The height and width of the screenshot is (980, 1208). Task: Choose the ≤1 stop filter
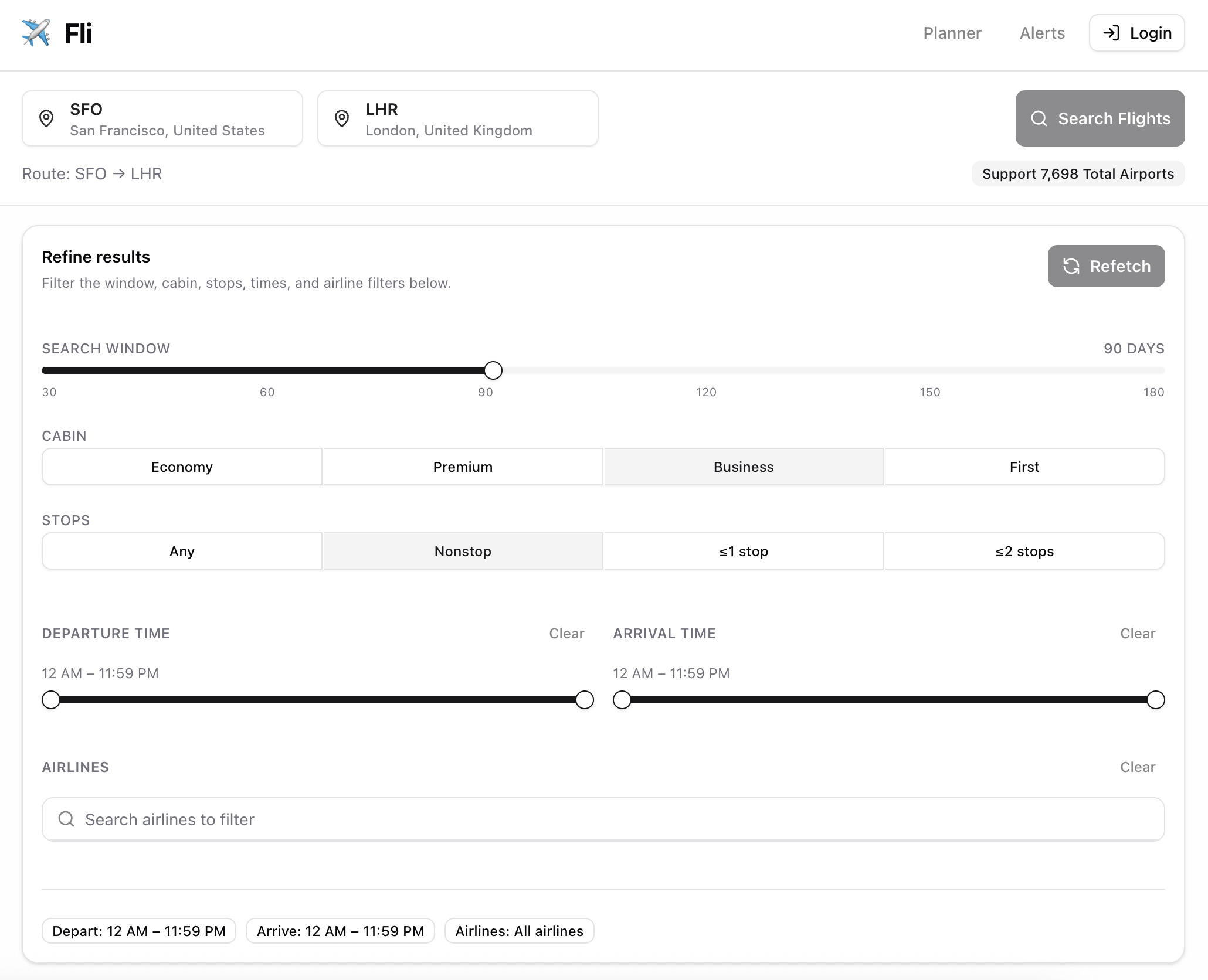tap(743, 551)
